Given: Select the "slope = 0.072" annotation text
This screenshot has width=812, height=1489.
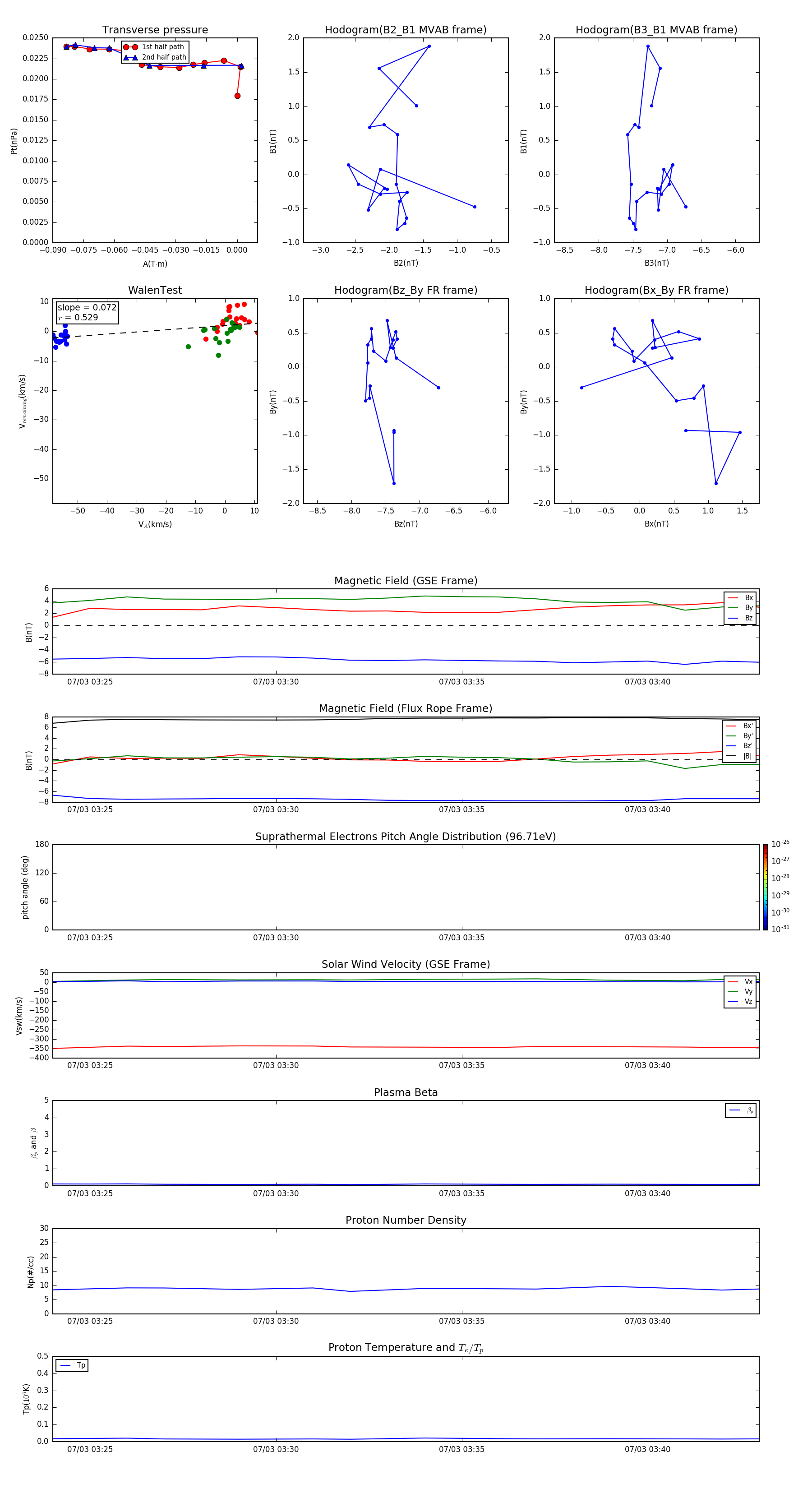Looking at the screenshot, I should [87, 308].
